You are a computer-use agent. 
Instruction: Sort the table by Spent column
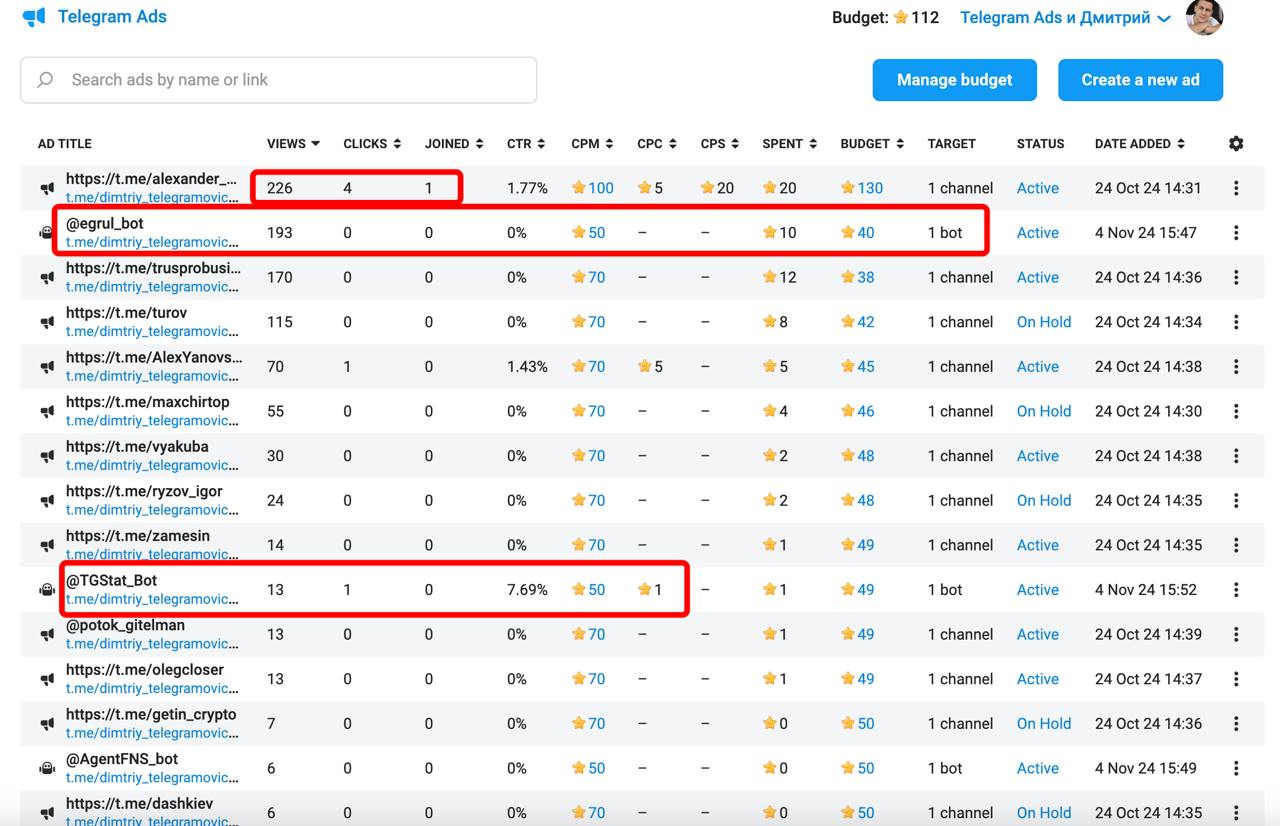click(x=789, y=143)
